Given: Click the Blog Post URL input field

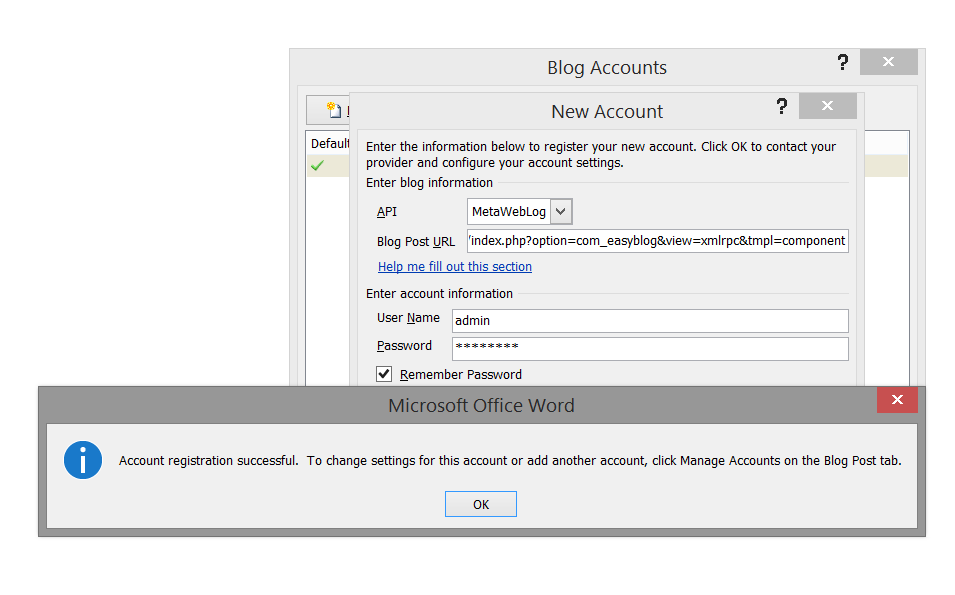Looking at the screenshot, I should (x=658, y=241).
